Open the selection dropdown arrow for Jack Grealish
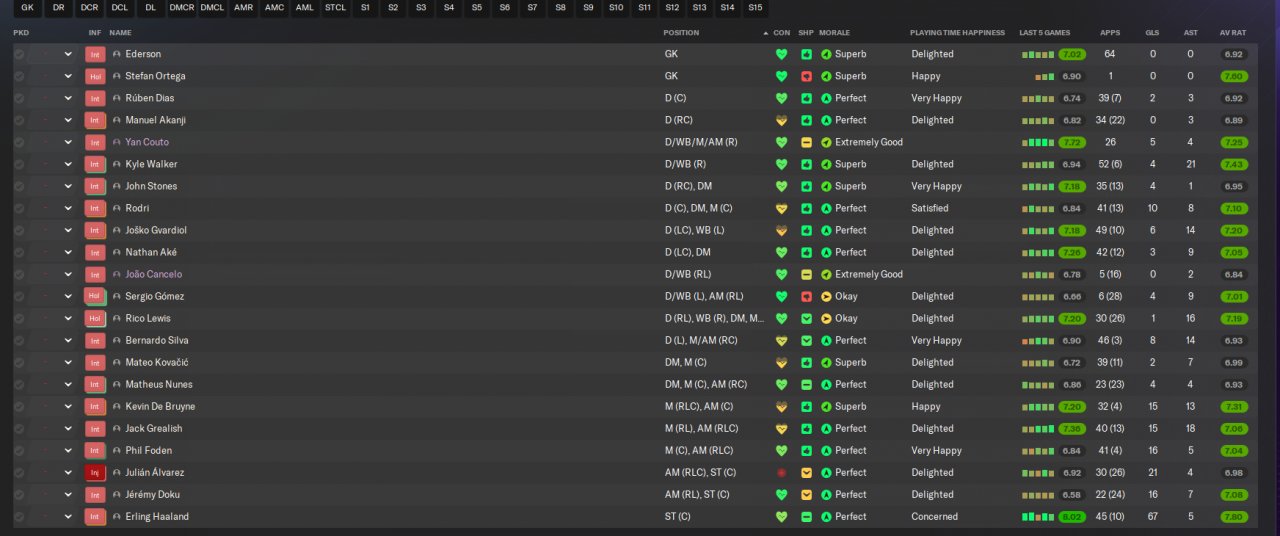Viewport: 1280px width, 536px height. point(68,428)
